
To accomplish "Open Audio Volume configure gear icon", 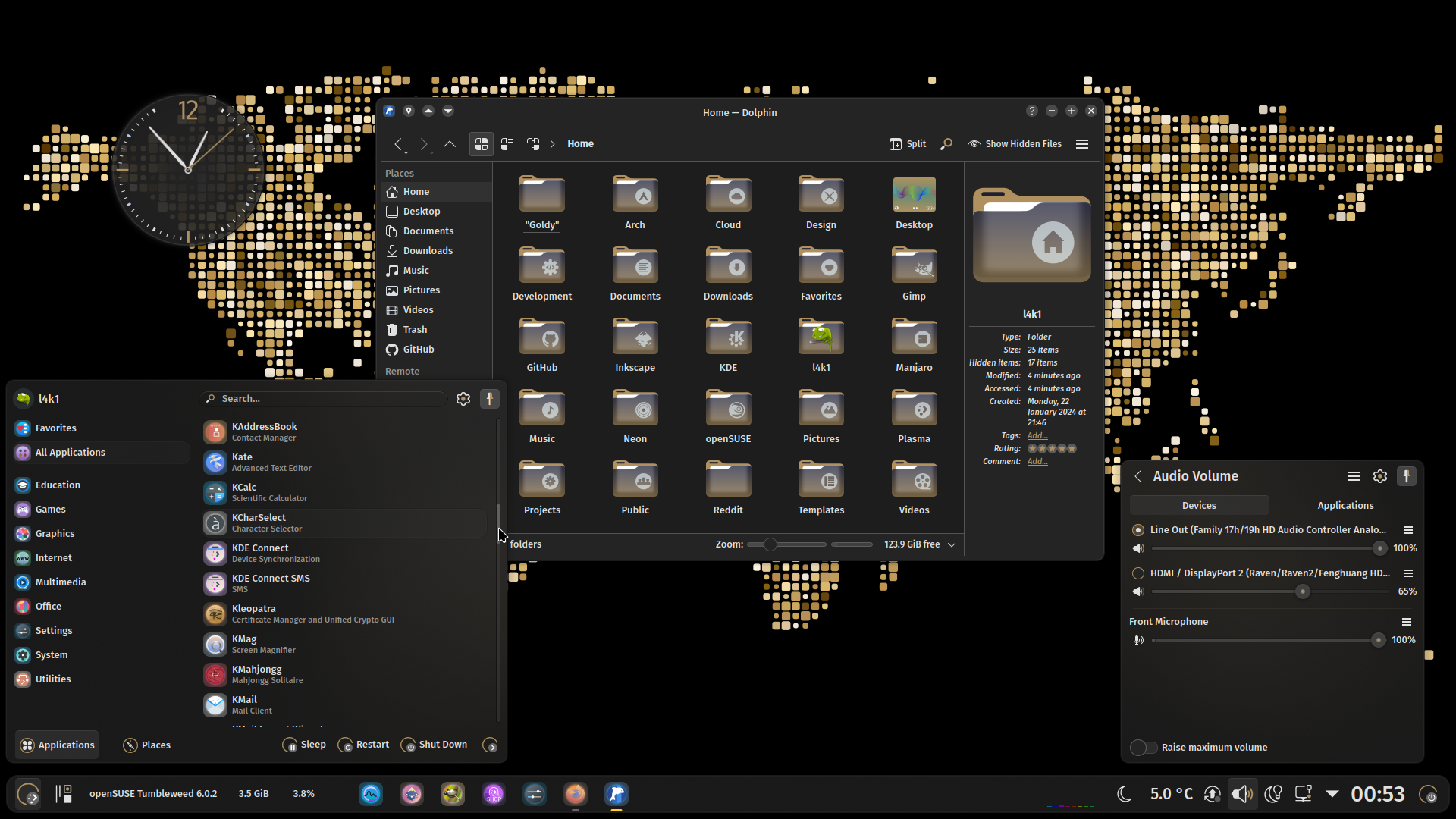I will tap(1380, 476).
